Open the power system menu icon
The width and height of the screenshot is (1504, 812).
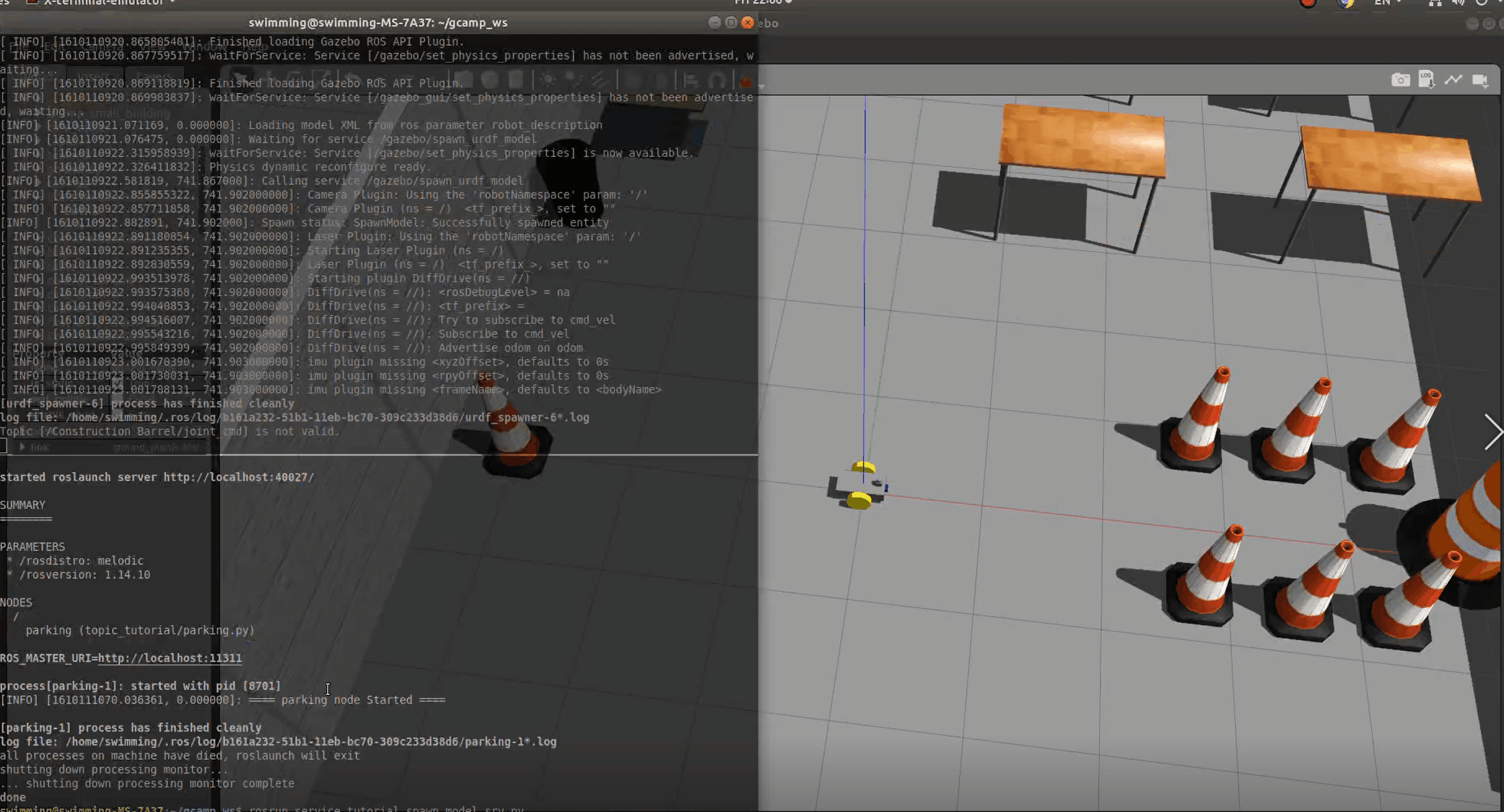[x=1481, y=3]
